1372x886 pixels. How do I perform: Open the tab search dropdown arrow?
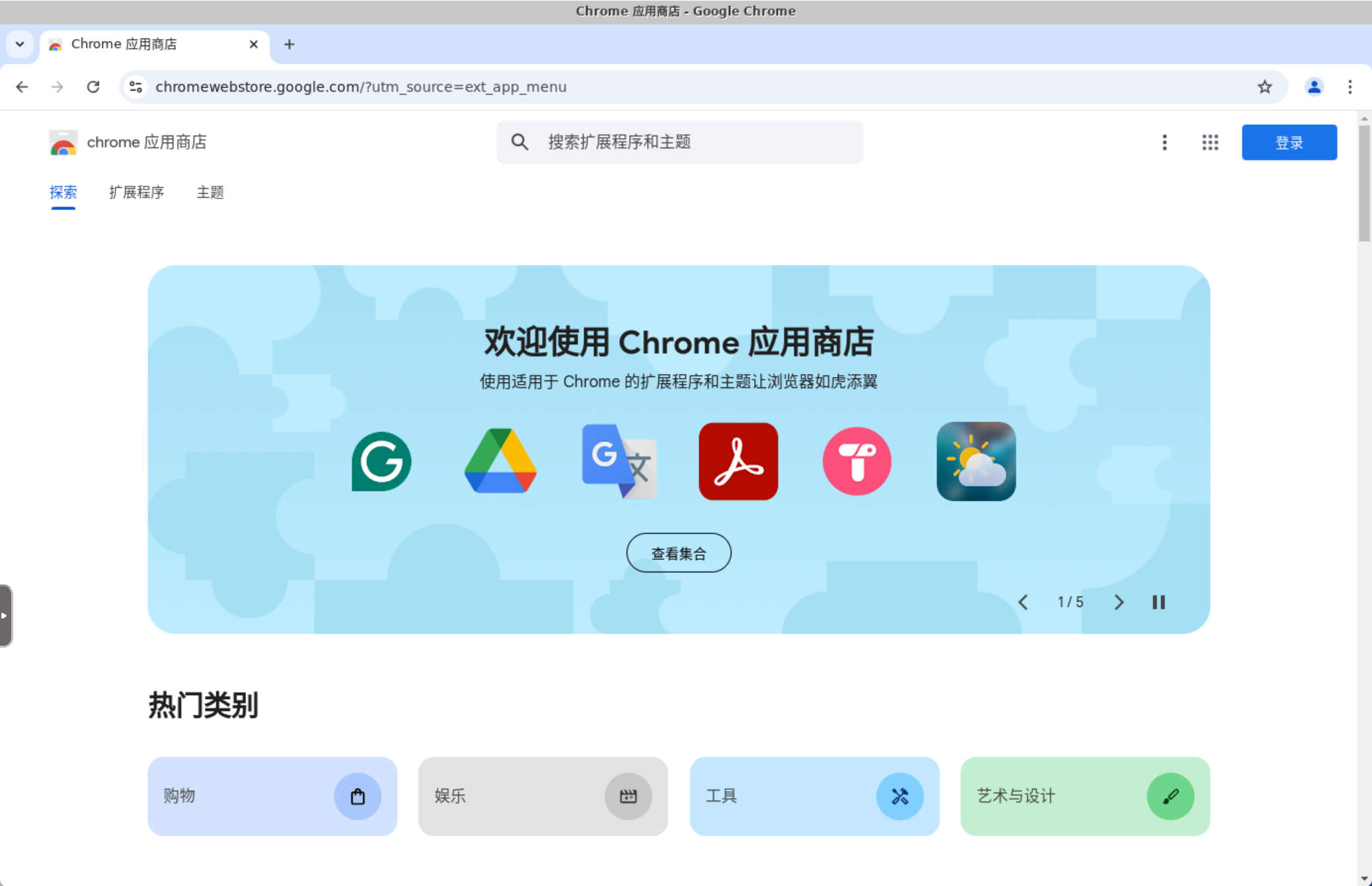pyautogui.click(x=20, y=44)
